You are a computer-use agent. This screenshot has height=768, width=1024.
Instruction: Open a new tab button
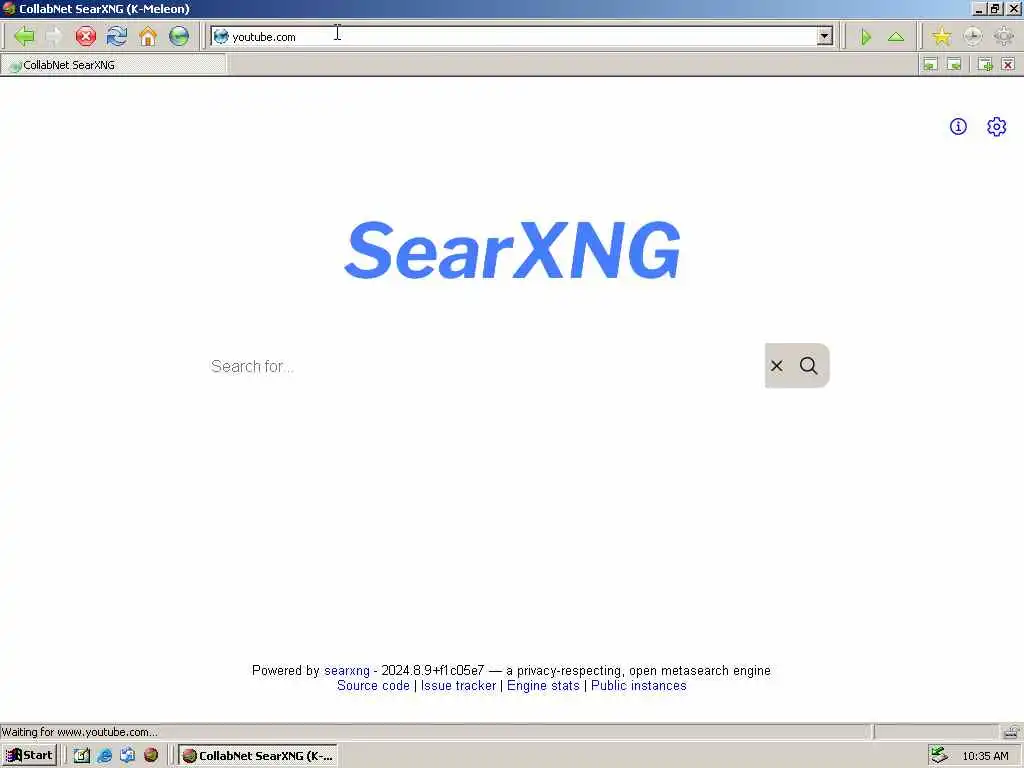pyautogui.click(x=985, y=64)
